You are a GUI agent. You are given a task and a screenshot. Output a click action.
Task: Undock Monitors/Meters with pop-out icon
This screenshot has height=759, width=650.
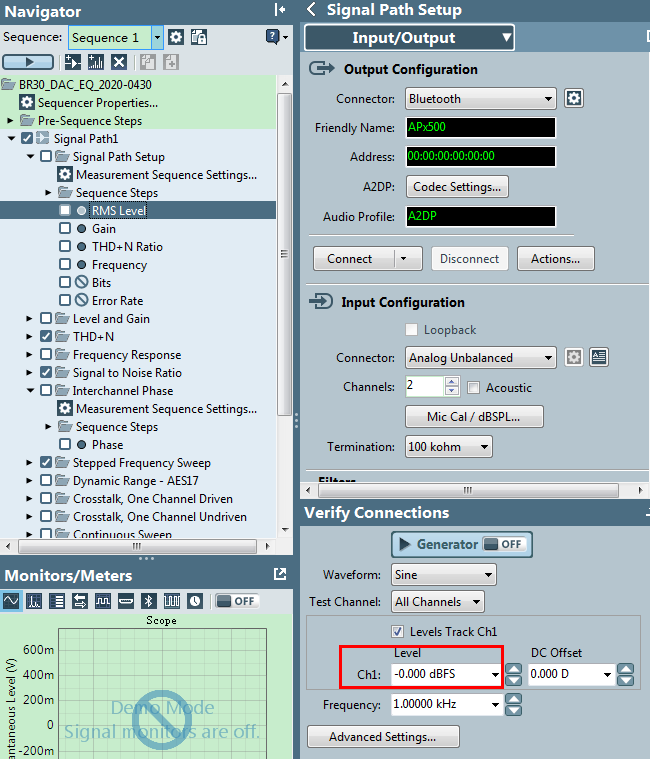click(280, 574)
